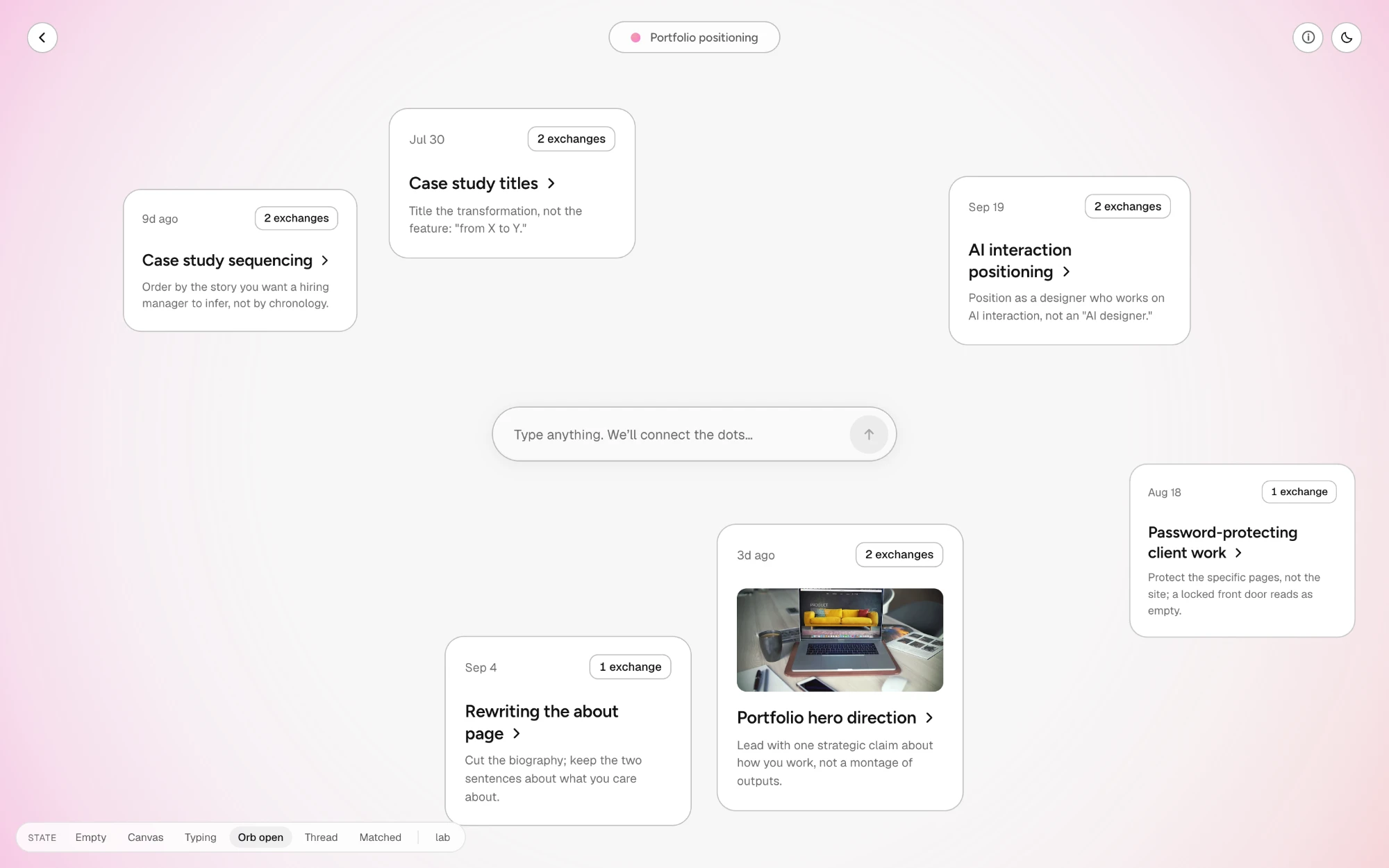1389x868 pixels.
Task: Click '1 exchange' badge on Aug 18 card
Action: click(1299, 492)
